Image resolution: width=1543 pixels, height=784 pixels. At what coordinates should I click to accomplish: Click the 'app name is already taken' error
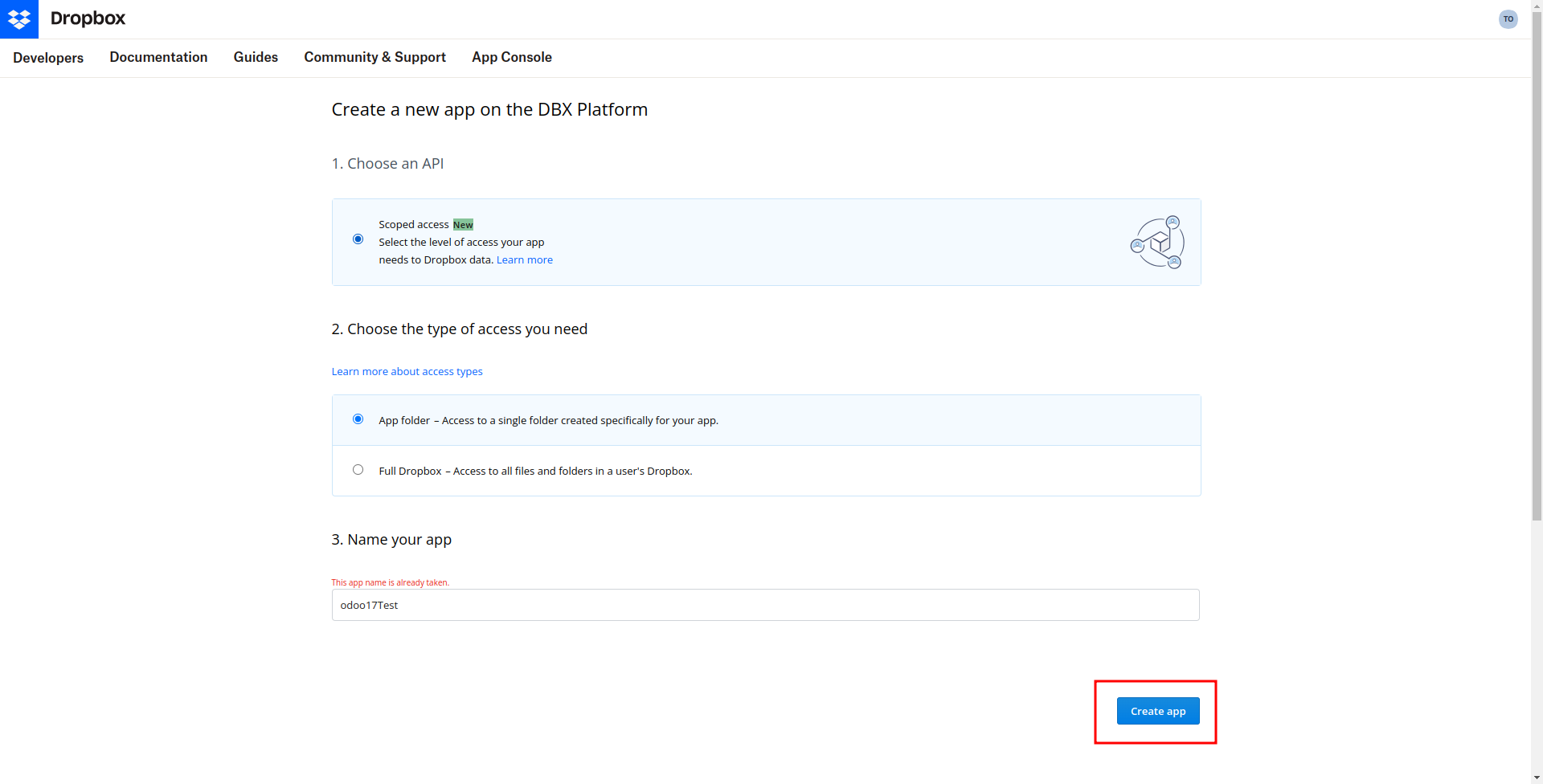coord(390,582)
